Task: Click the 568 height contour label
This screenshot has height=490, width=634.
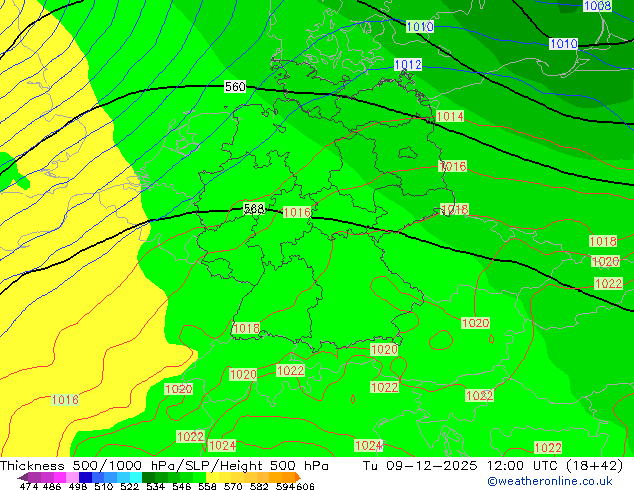Action: [254, 209]
